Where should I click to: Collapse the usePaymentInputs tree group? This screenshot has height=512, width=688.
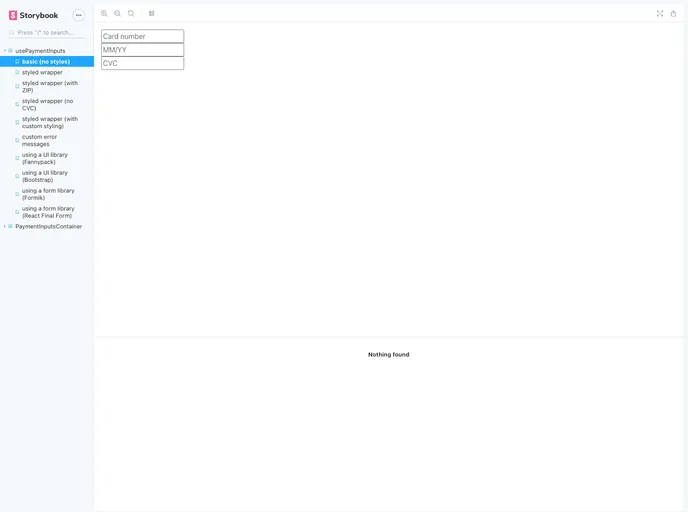[40, 51]
